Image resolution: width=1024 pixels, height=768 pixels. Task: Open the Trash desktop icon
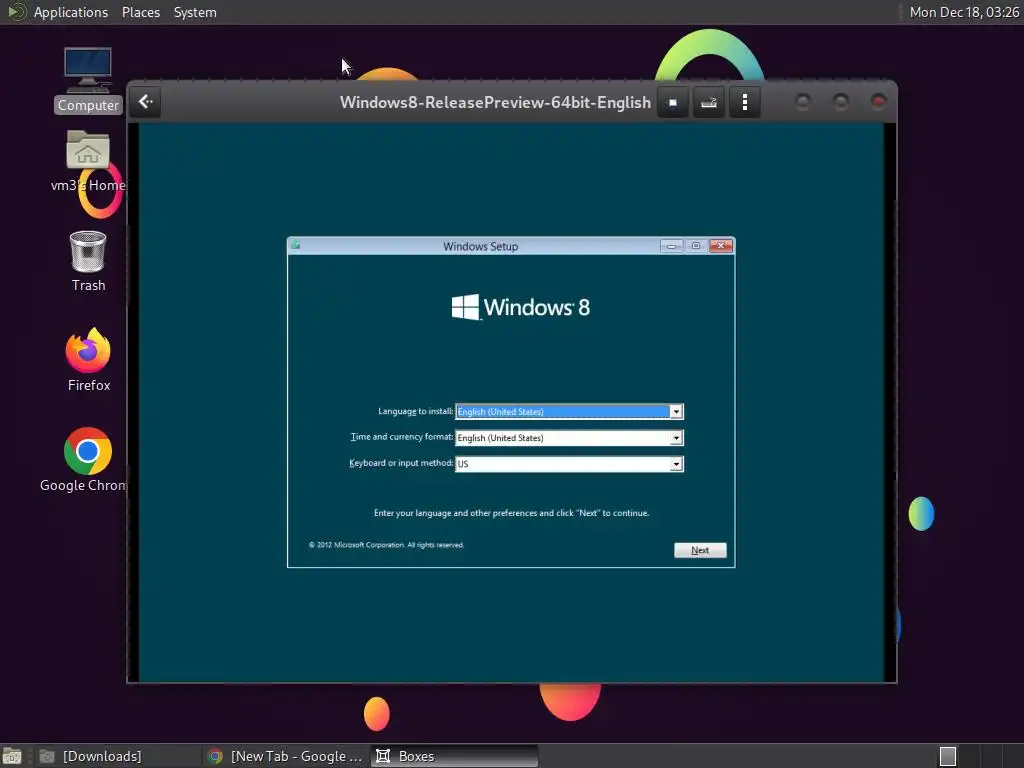pyautogui.click(x=88, y=261)
